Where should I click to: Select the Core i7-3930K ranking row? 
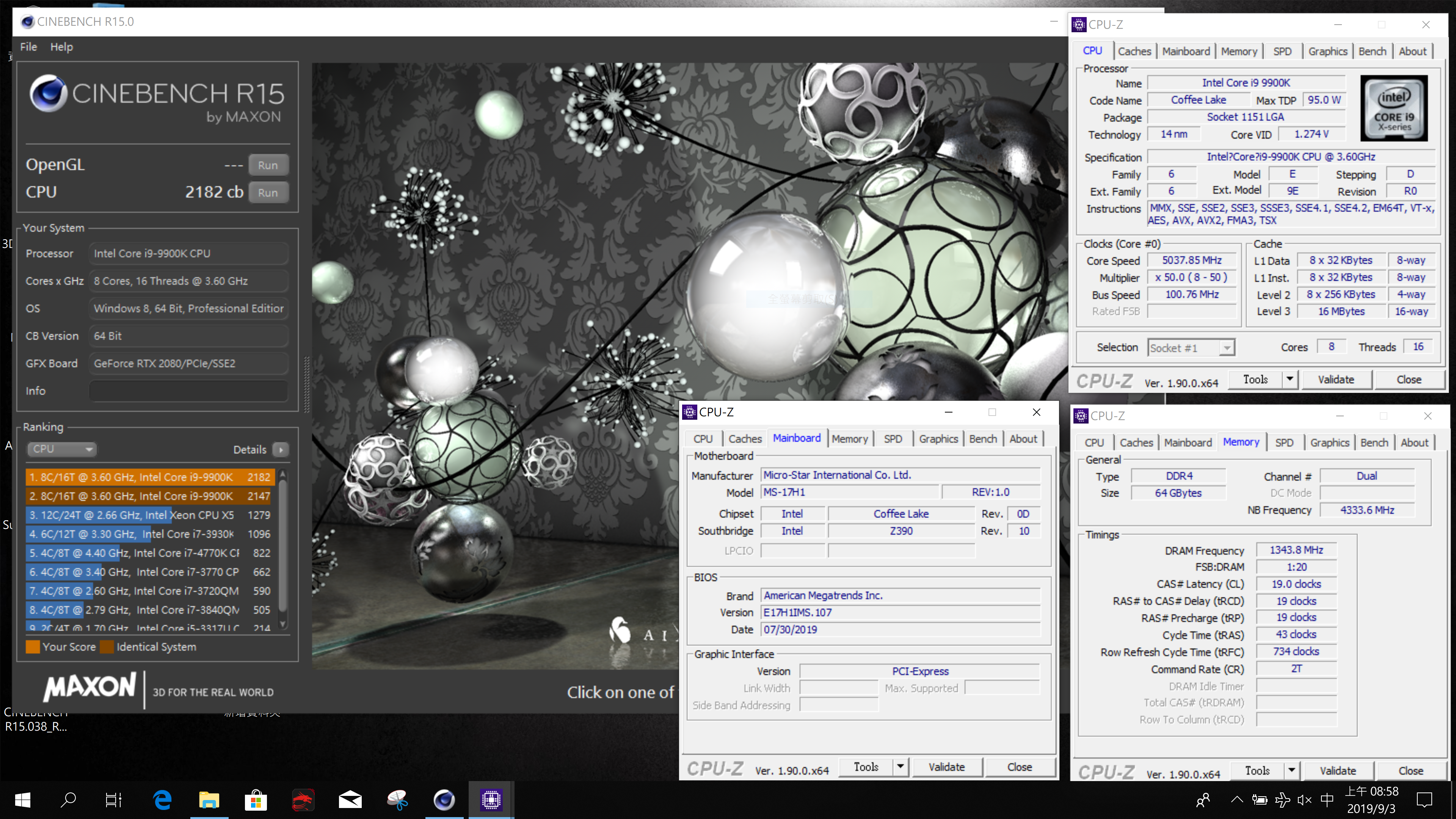pyautogui.click(x=151, y=534)
